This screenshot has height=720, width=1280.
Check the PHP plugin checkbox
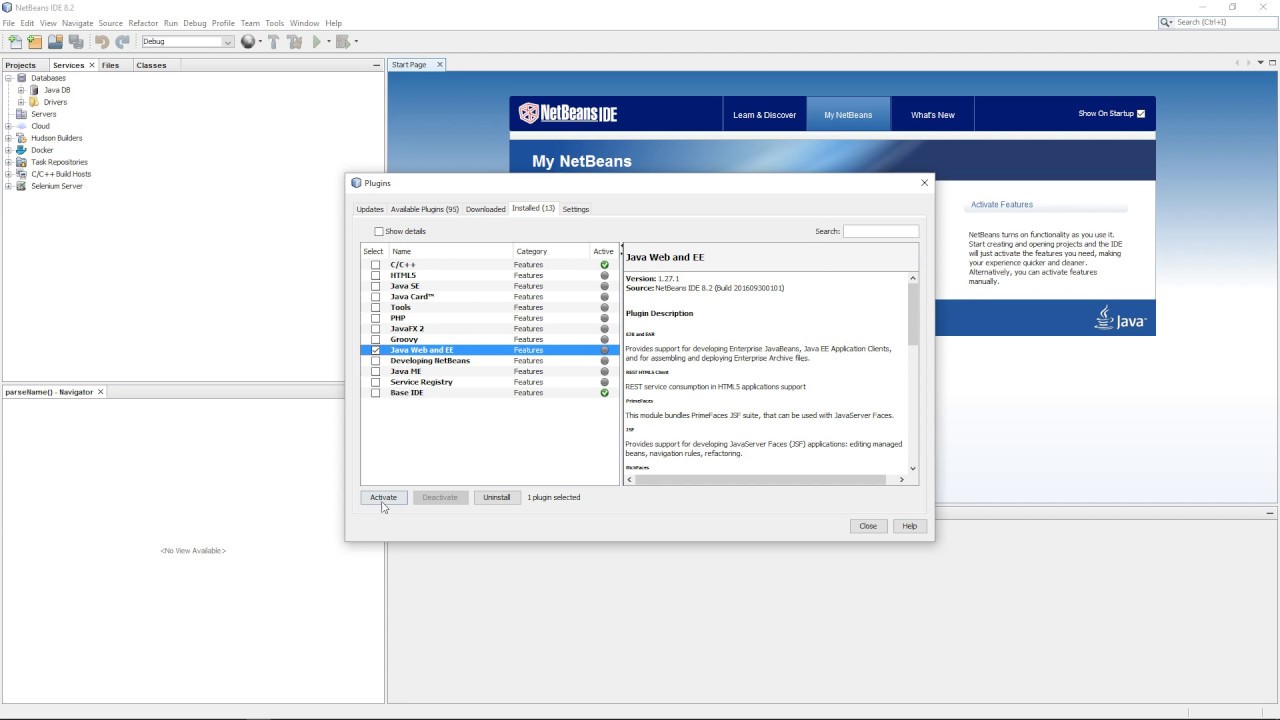pos(376,318)
